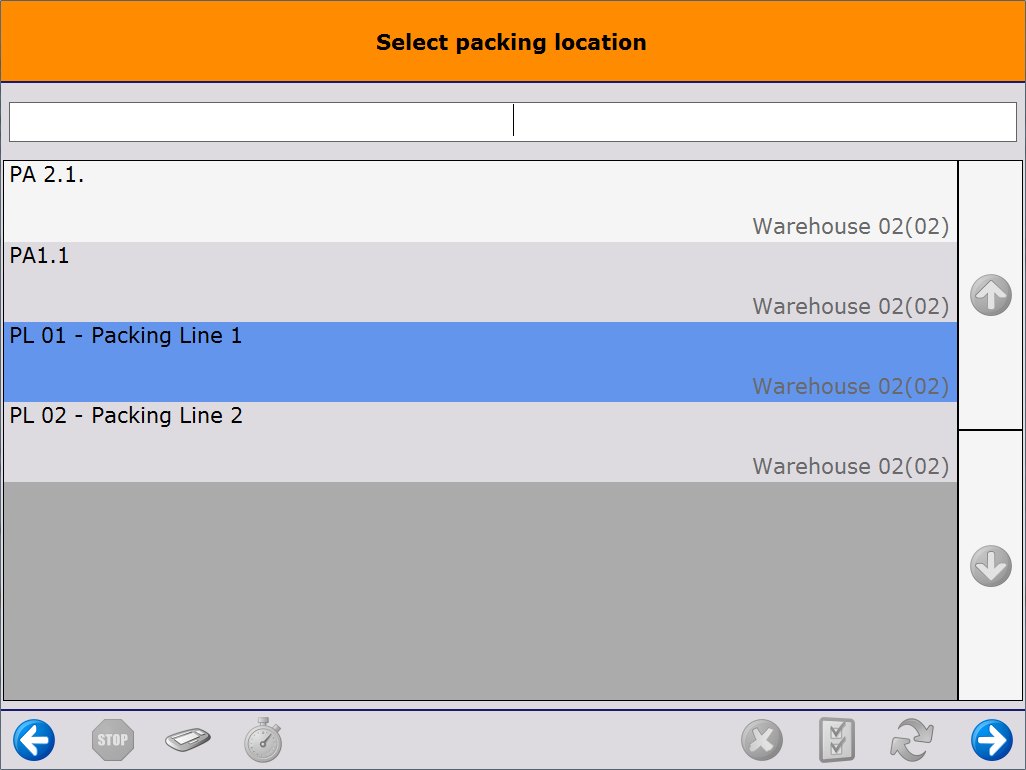Confirm selection with the forward navigation arrow
1026x770 pixels.
991,740
